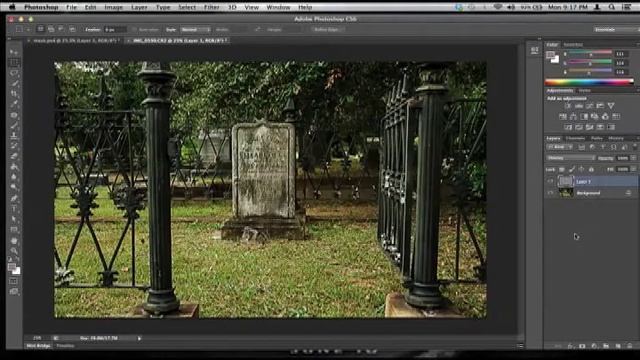Add a Levels adjustment
The width and height of the screenshot is (640, 360).
click(578, 106)
